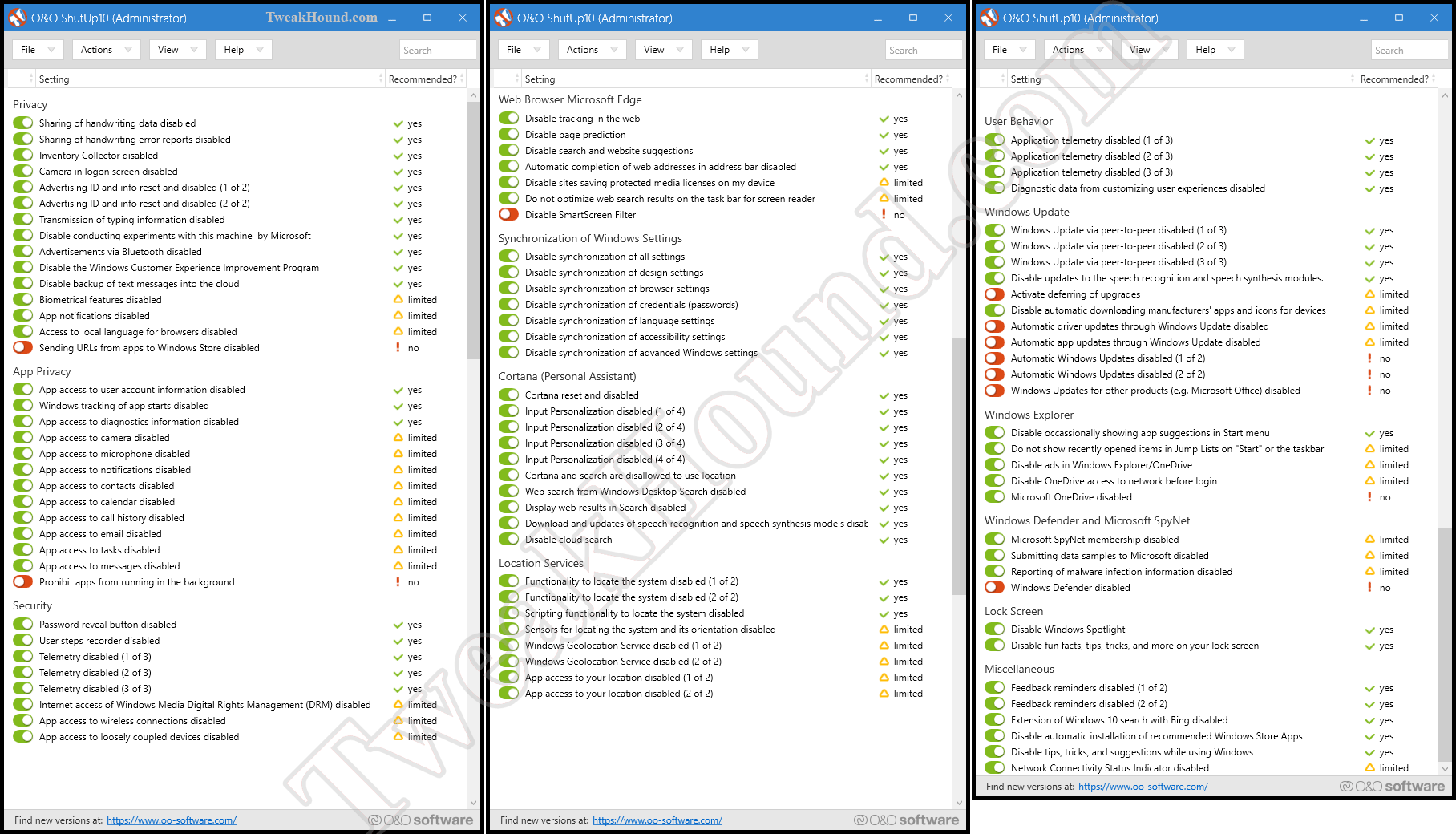Click the red exclamation for Windows Defender disabled

click(1369, 587)
